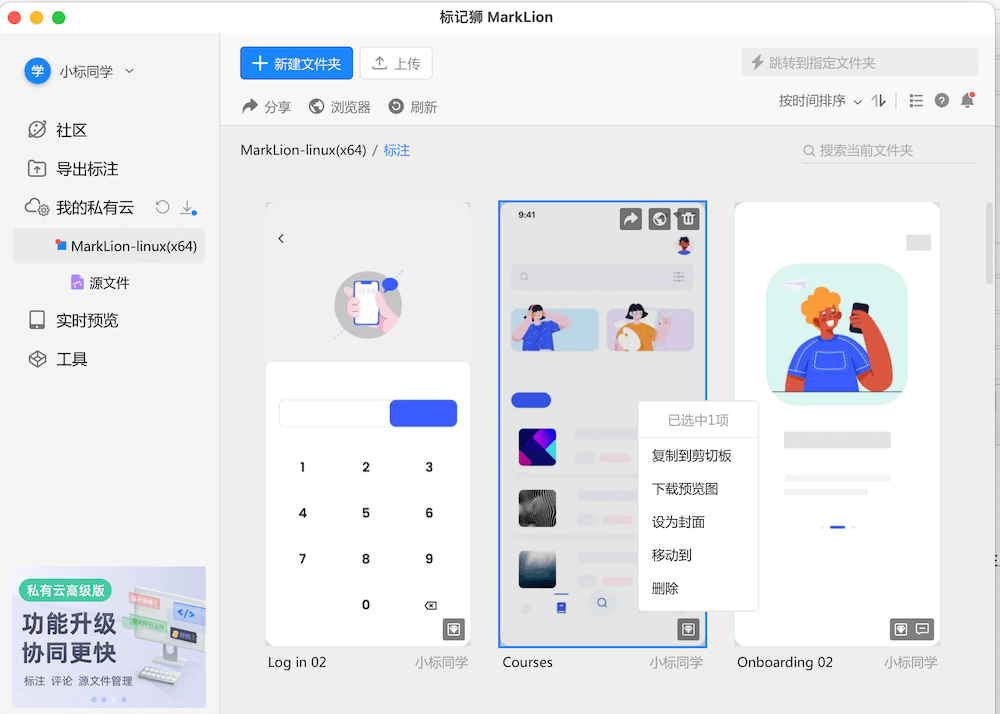Viewport: 1000px width, 714px height.
Task: Open the 源文件 item in sidebar
Action: point(109,283)
